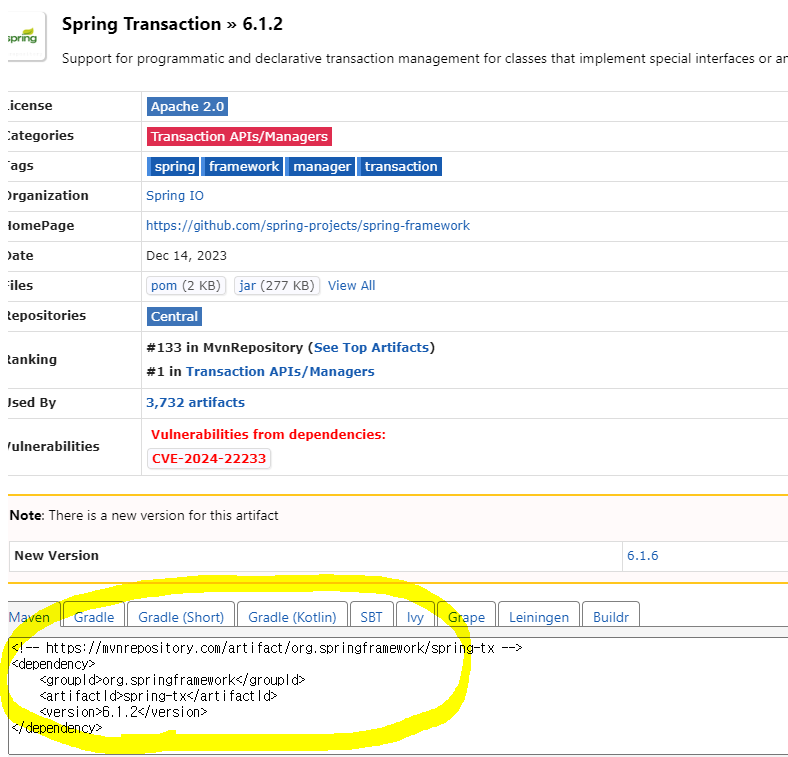This screenshot has height=757, width=788.
Task: Click the date Dec 14, 2023
Action: click(186, 256)
